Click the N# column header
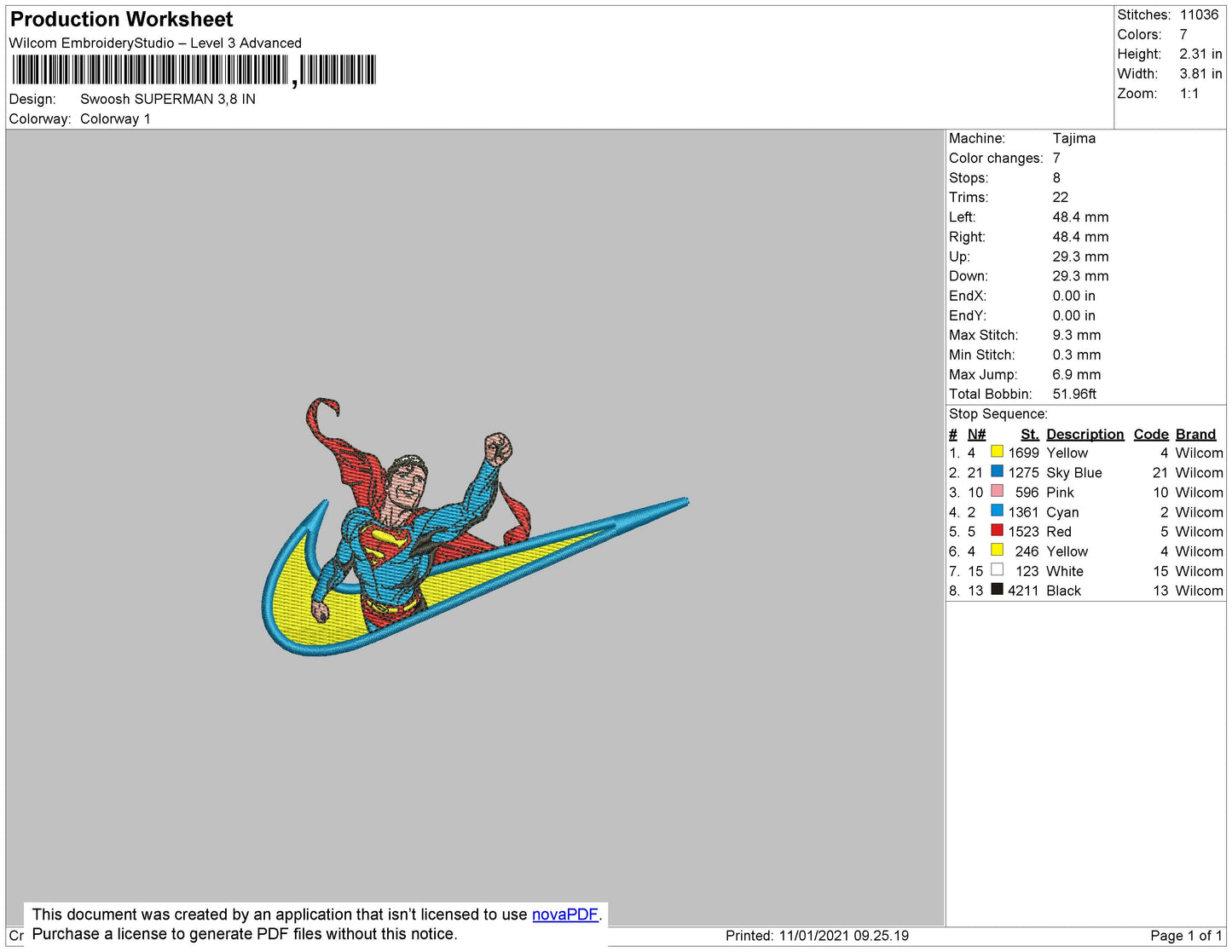1232x952 pixels. 976,434
